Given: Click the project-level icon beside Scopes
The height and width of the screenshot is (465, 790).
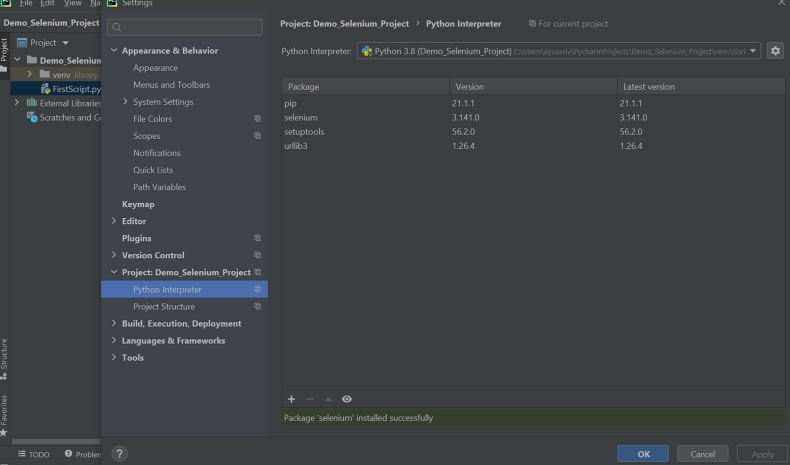Looking at the screenshot, I should pyautogui.click(x=257, y=136).
